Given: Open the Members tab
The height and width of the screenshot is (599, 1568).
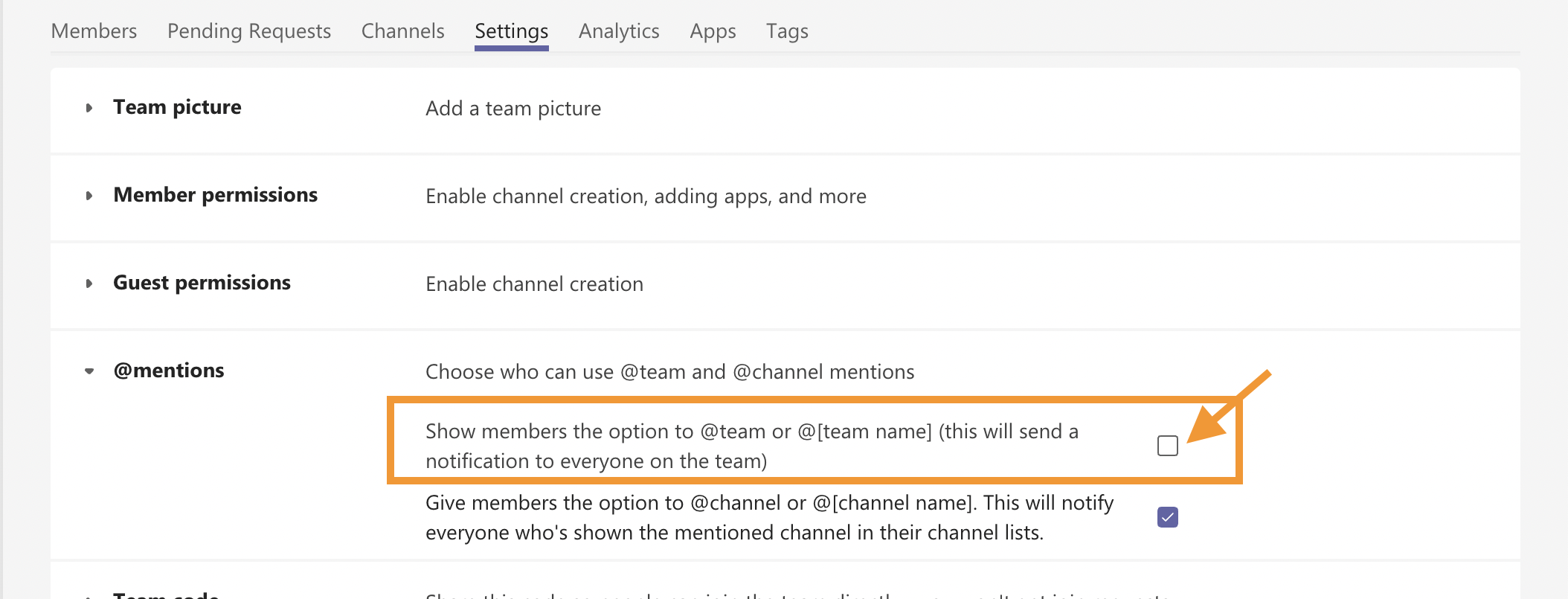Looking at the screenshot, I should pos(94,31).
